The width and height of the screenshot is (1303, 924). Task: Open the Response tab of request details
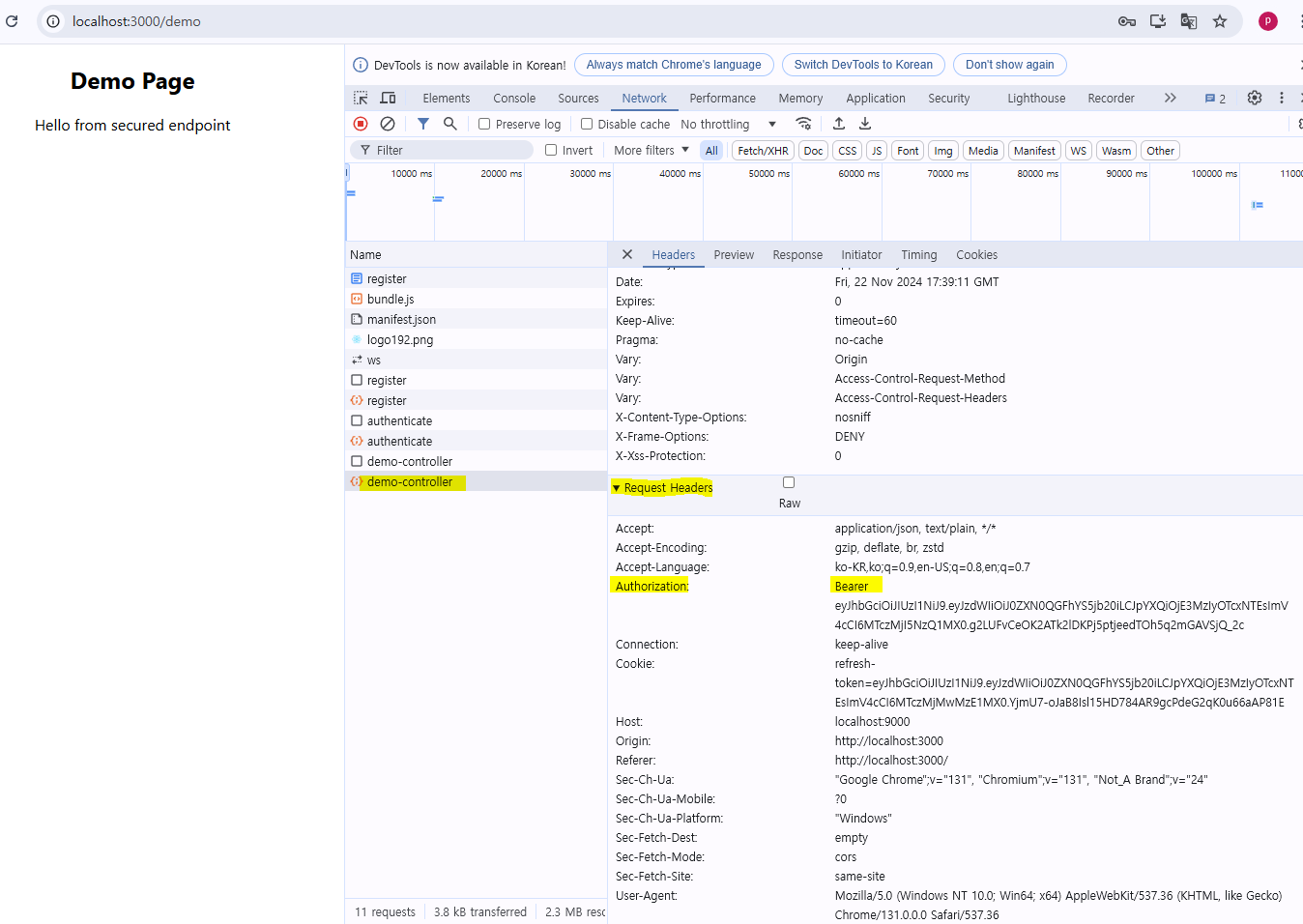797,255
